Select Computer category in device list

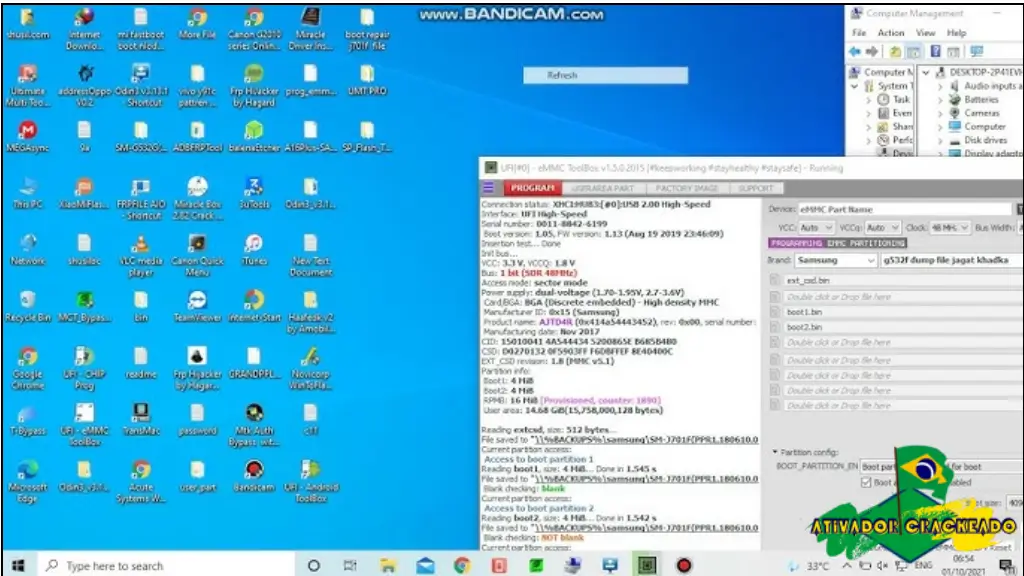tap(985, 127)
